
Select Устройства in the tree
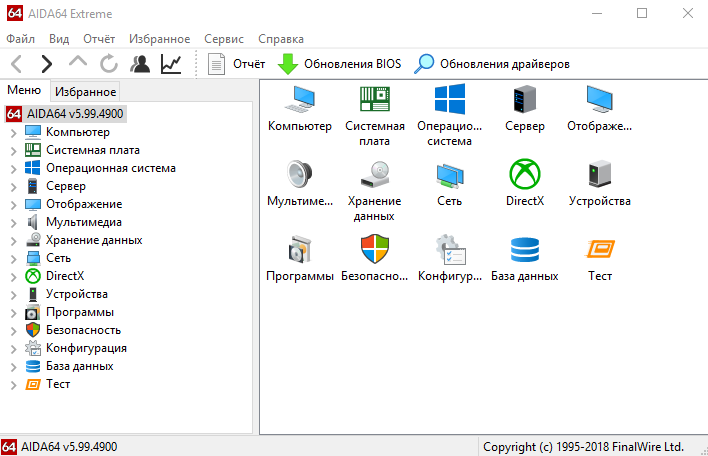pyautogui.click(x=77, y=294)
